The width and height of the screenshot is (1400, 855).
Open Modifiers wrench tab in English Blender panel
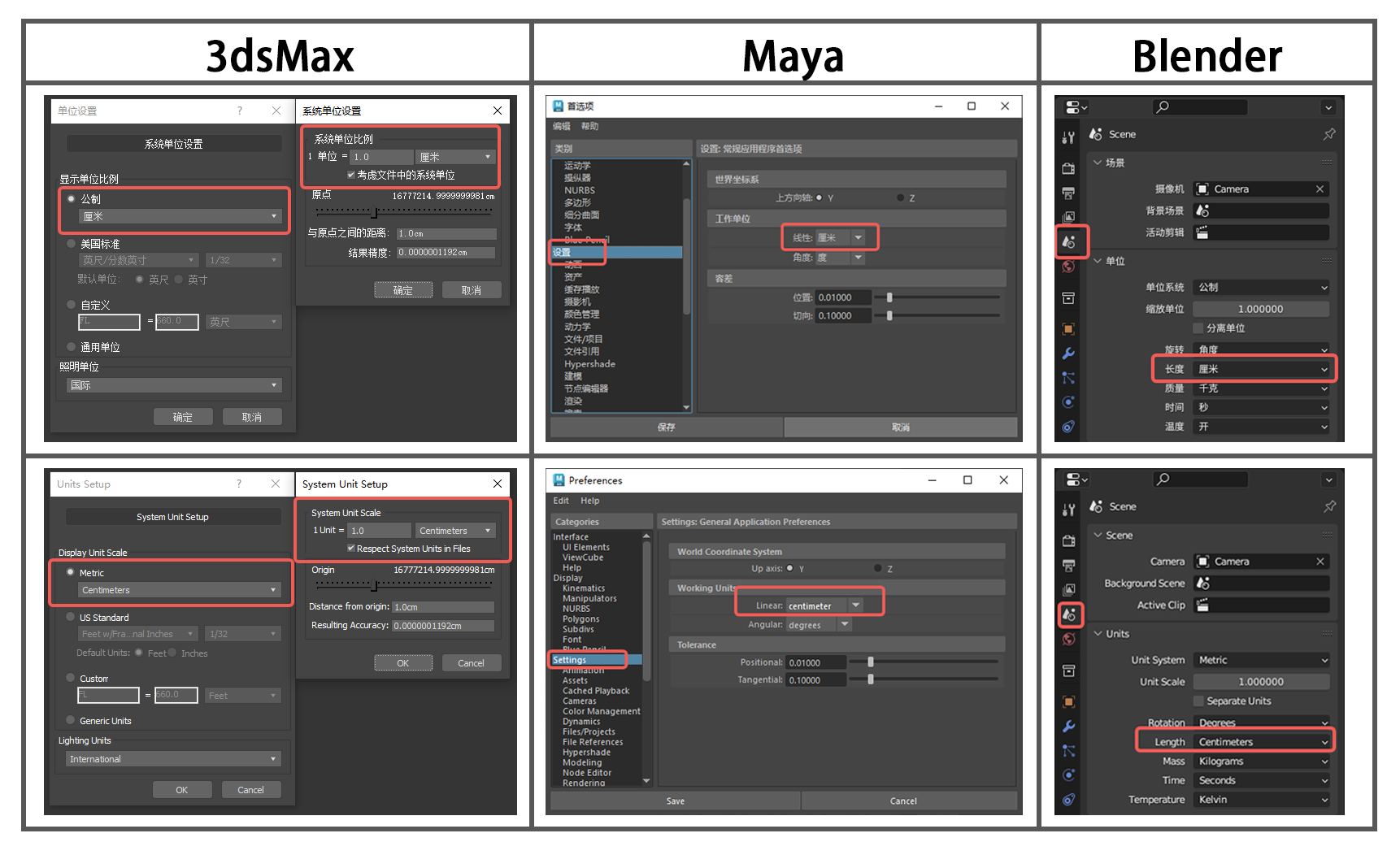[x=1068, y=726]
